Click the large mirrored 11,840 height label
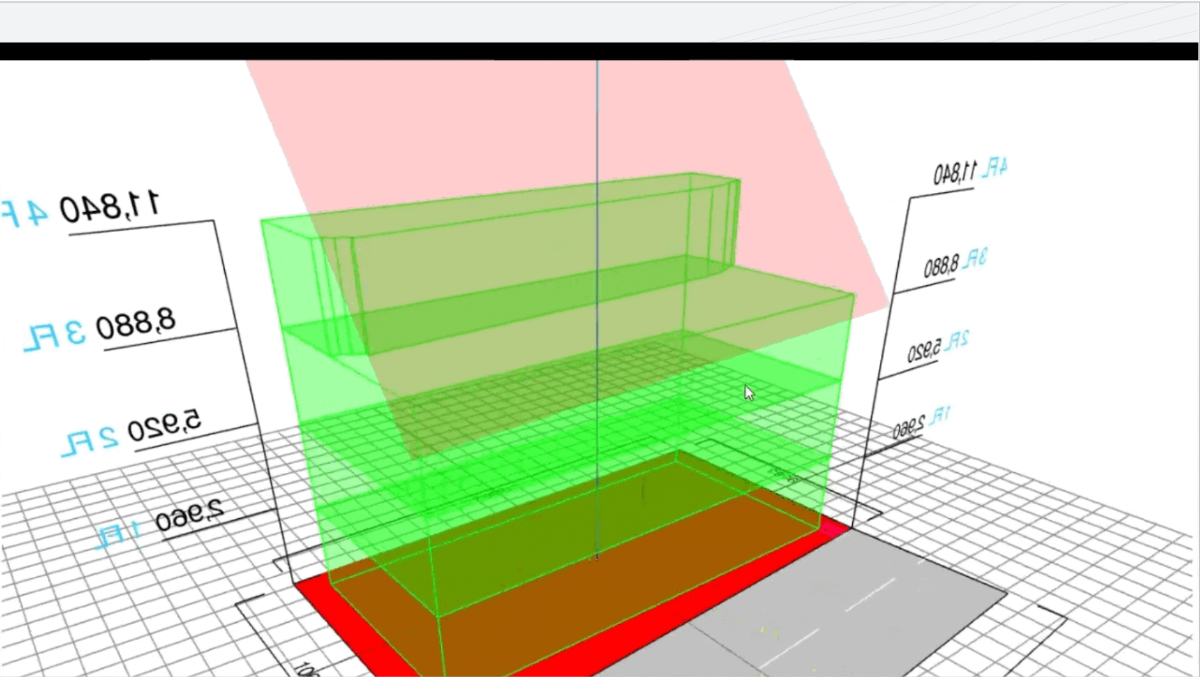The width and height of the screenshot is (1200, 677). (x=111, y=207)
